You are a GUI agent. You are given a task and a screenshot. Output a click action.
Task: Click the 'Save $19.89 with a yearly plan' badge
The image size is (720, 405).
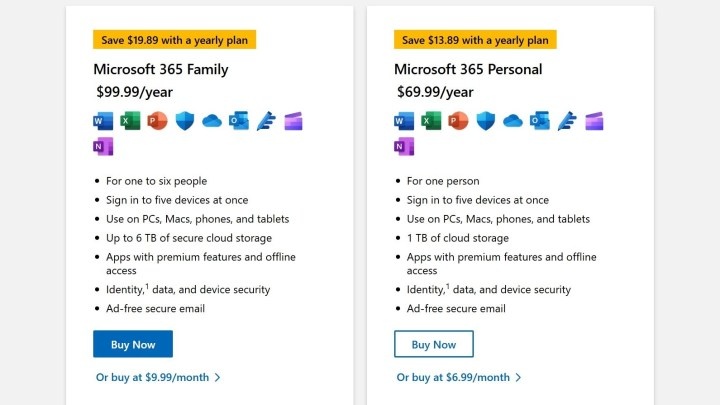point(174,40)
